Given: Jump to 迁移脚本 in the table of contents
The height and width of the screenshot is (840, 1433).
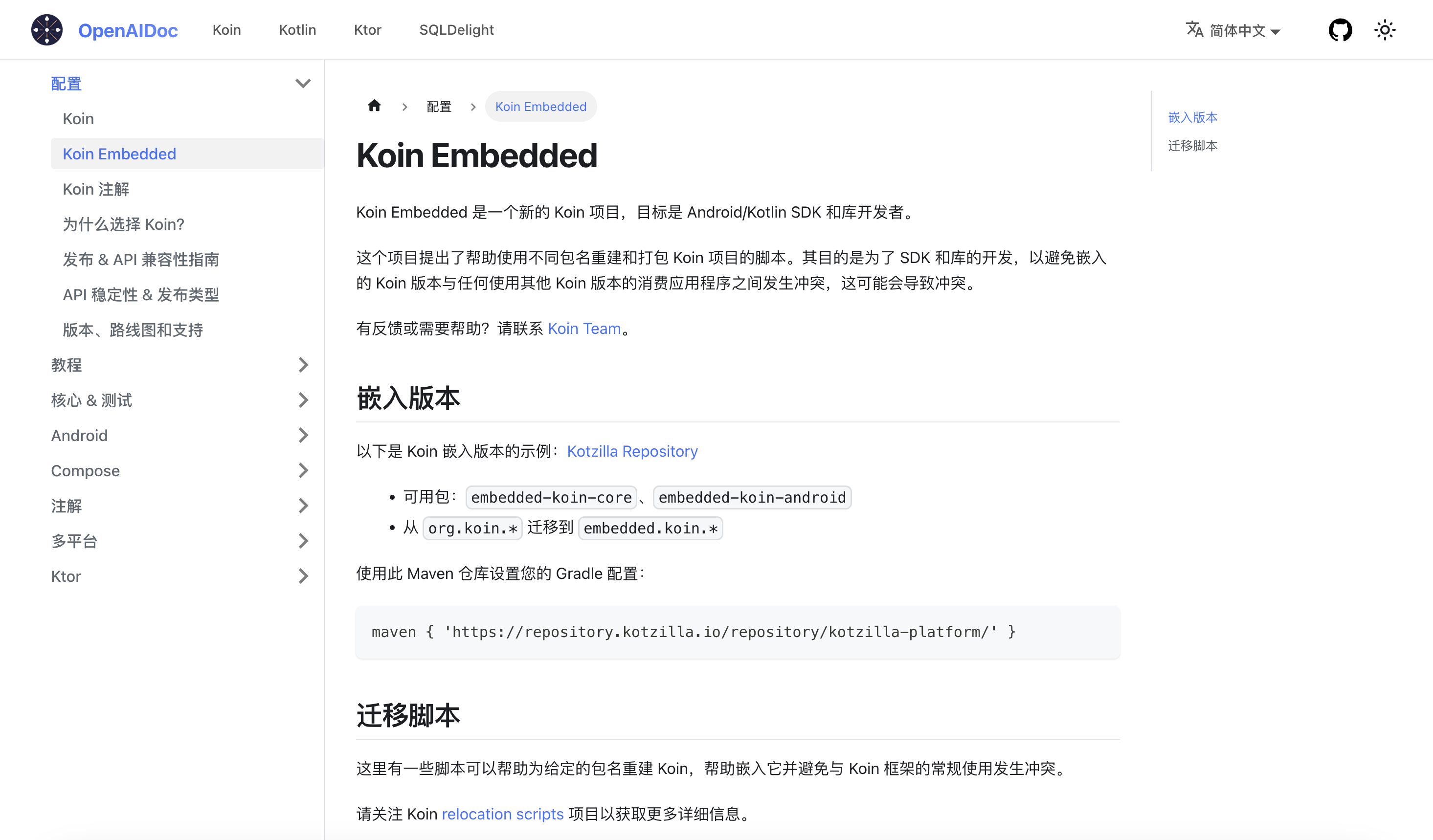Looking at the screenshot, I should point(1192,146).
